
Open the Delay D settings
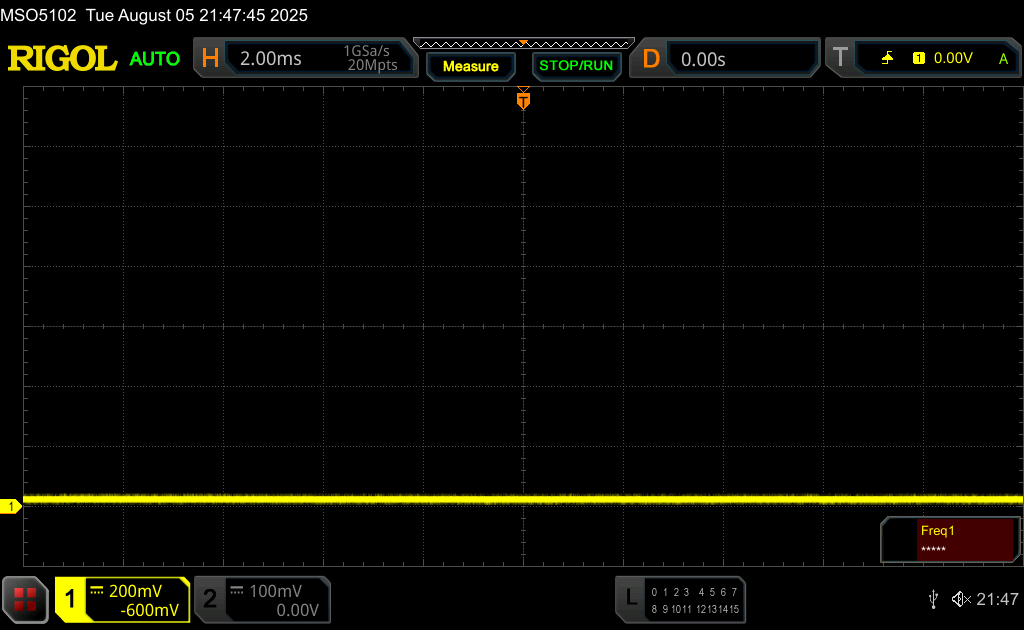[650, 59]
